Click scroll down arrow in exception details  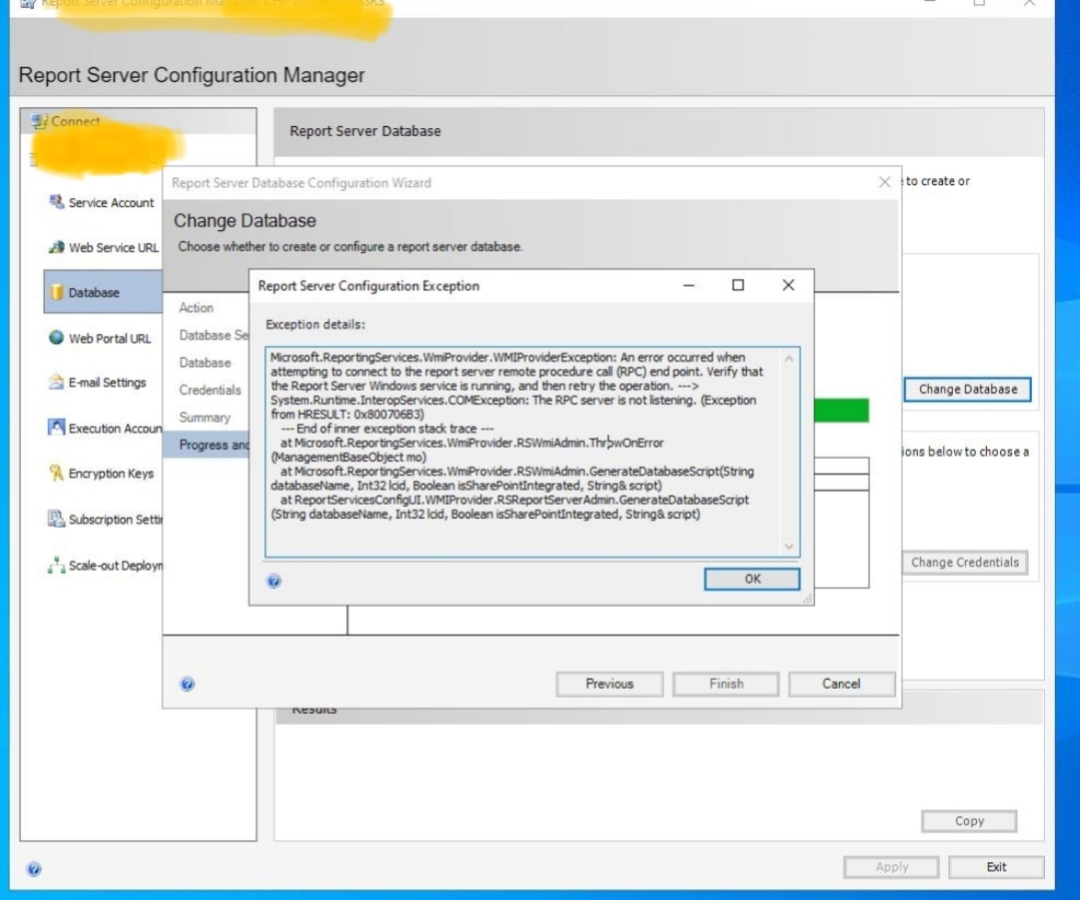pos(789,547)
